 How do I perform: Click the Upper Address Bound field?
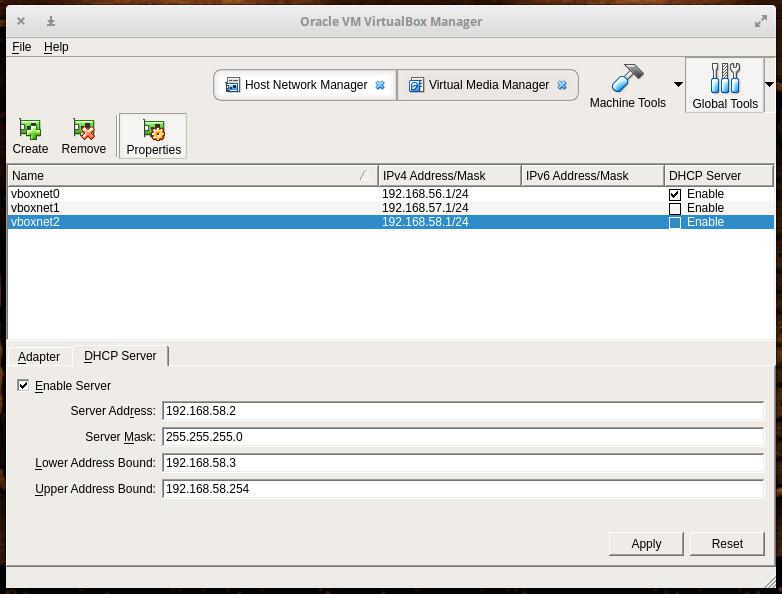pos(463,489)
